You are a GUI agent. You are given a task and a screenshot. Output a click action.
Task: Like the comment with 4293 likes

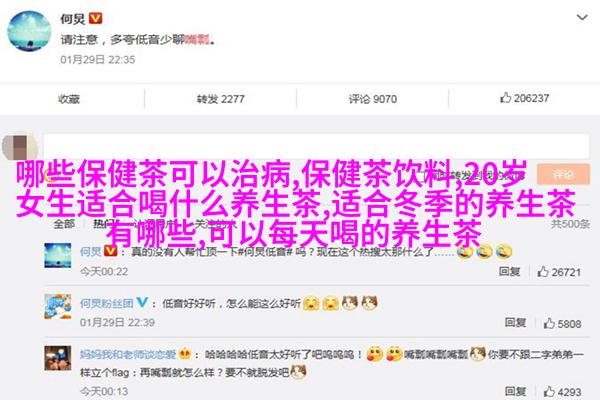(549, 392)
